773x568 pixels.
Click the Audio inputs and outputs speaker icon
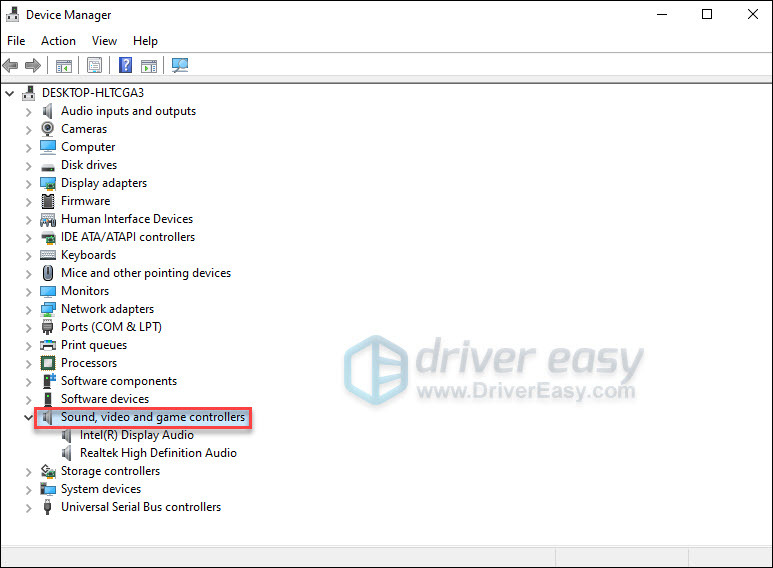tap(48, 111)
